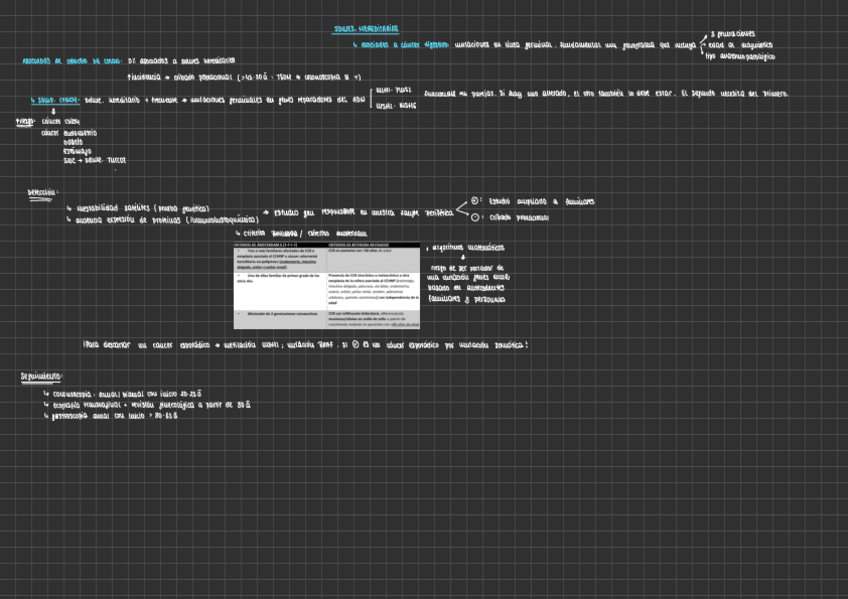The width and height of the screenshot is (848, 599).
Task: Click the Para descartar un cáncer esporádico sentence
Action: point(305,345)
